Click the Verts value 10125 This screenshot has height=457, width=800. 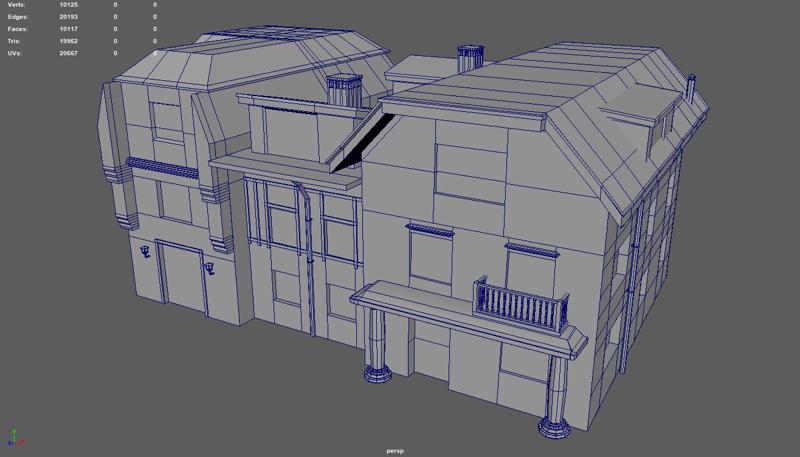(x=68, y=5)
